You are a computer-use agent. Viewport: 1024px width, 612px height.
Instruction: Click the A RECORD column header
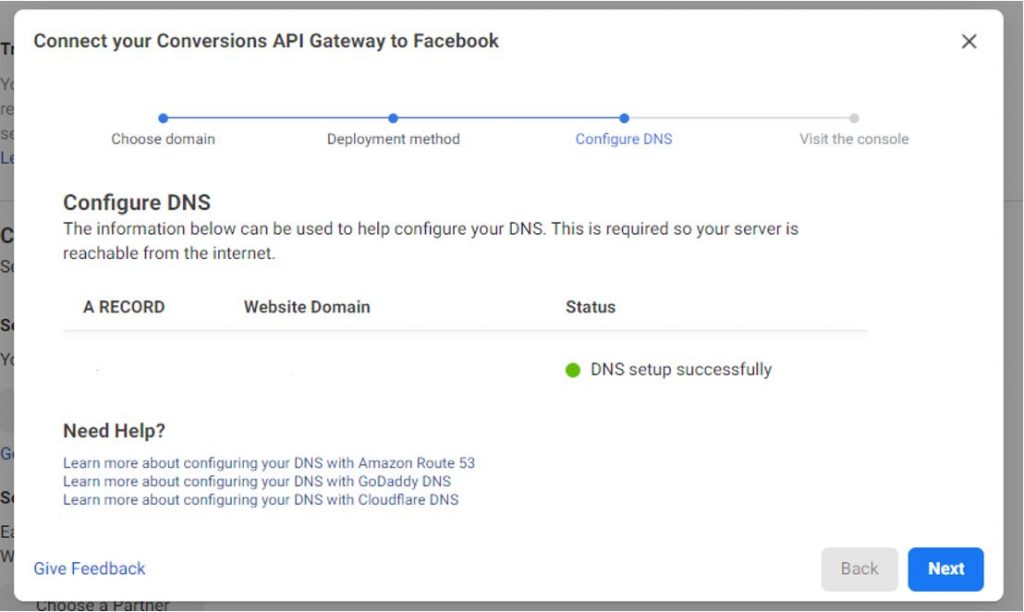tap(124, 307)
